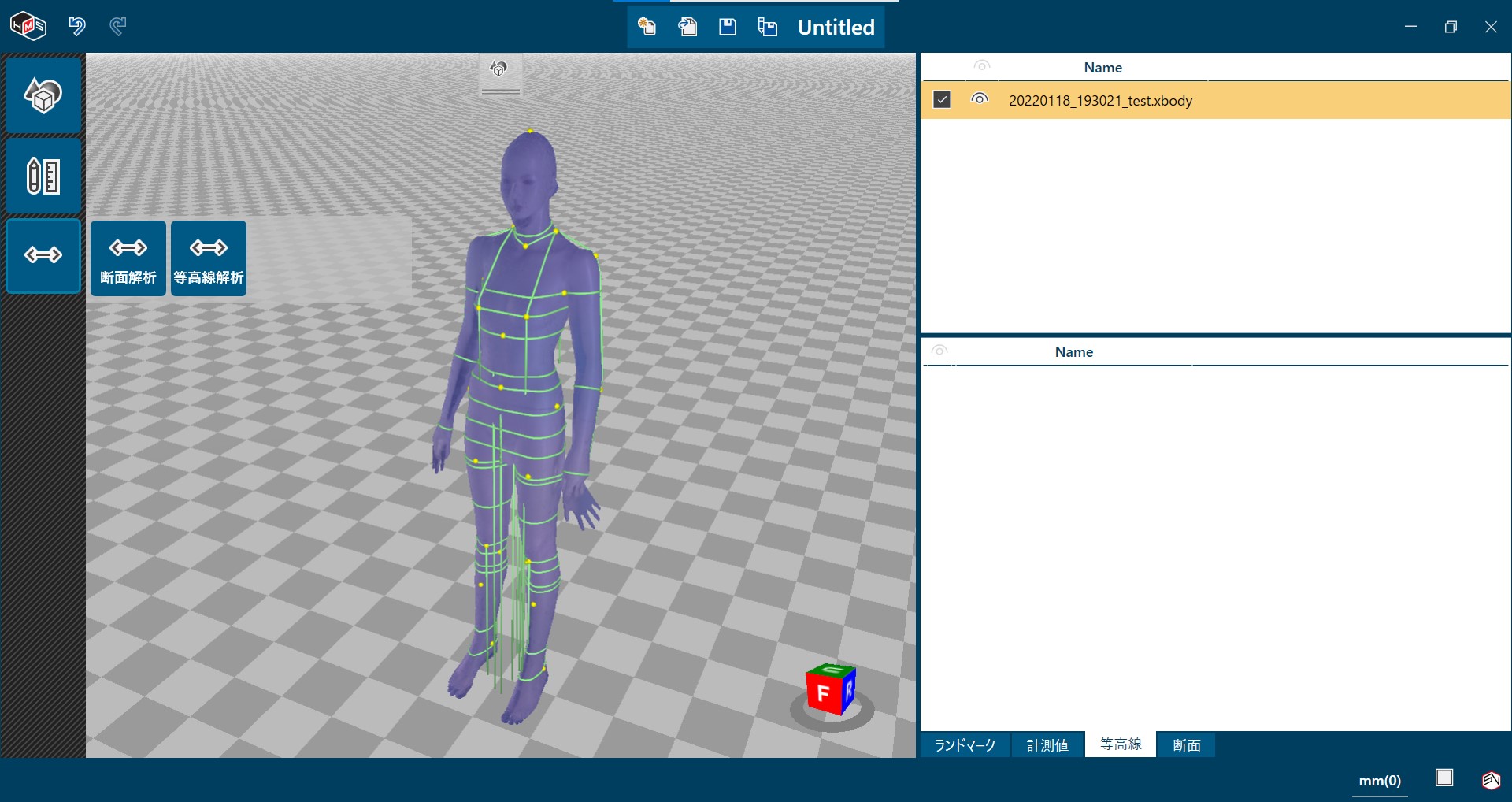Viewport: 1512px width, 802px height.
Task: Restore down the application window
Action: coord(1451,27)
